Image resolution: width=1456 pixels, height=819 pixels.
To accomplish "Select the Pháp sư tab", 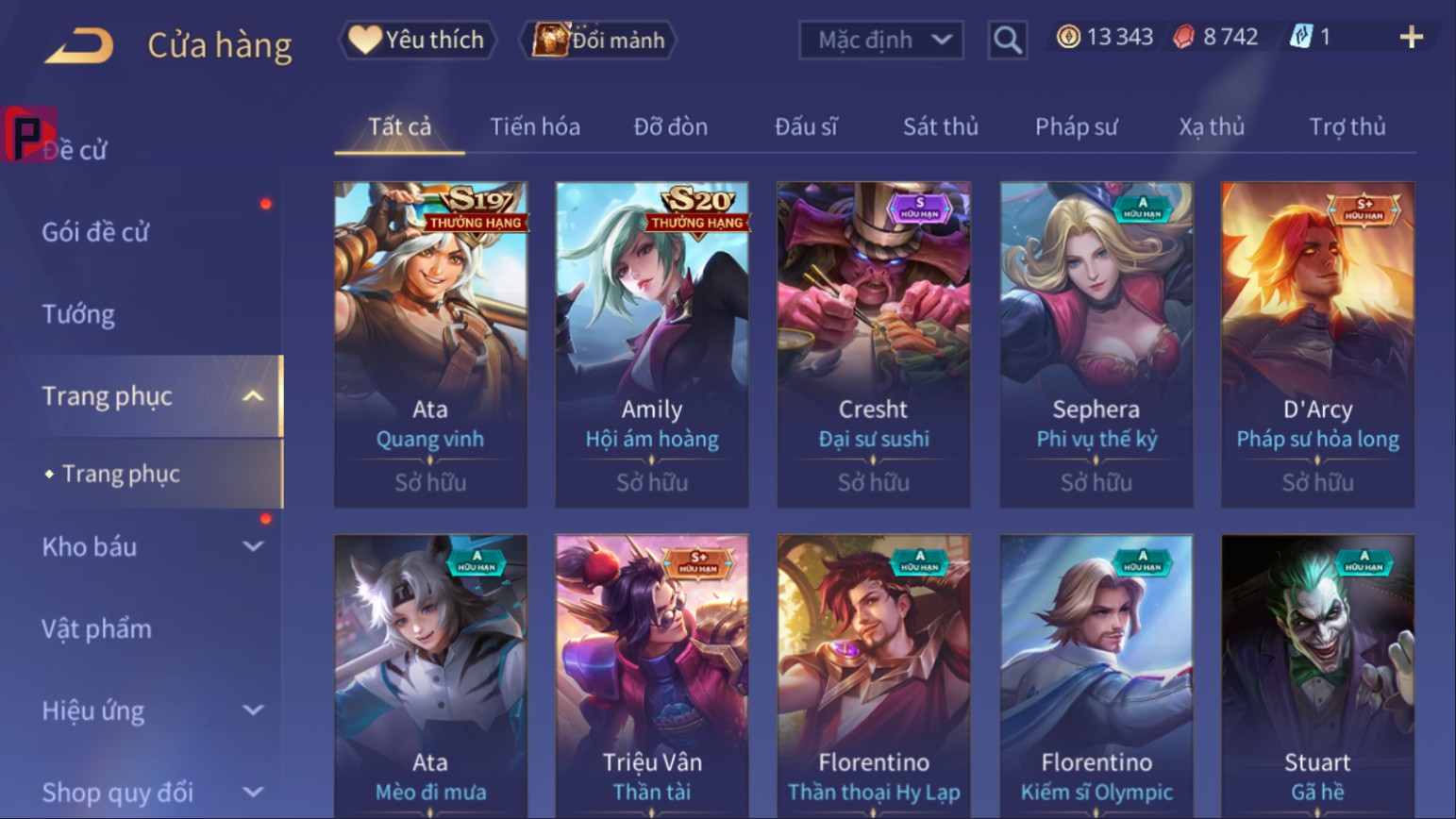I will 1076,126.
